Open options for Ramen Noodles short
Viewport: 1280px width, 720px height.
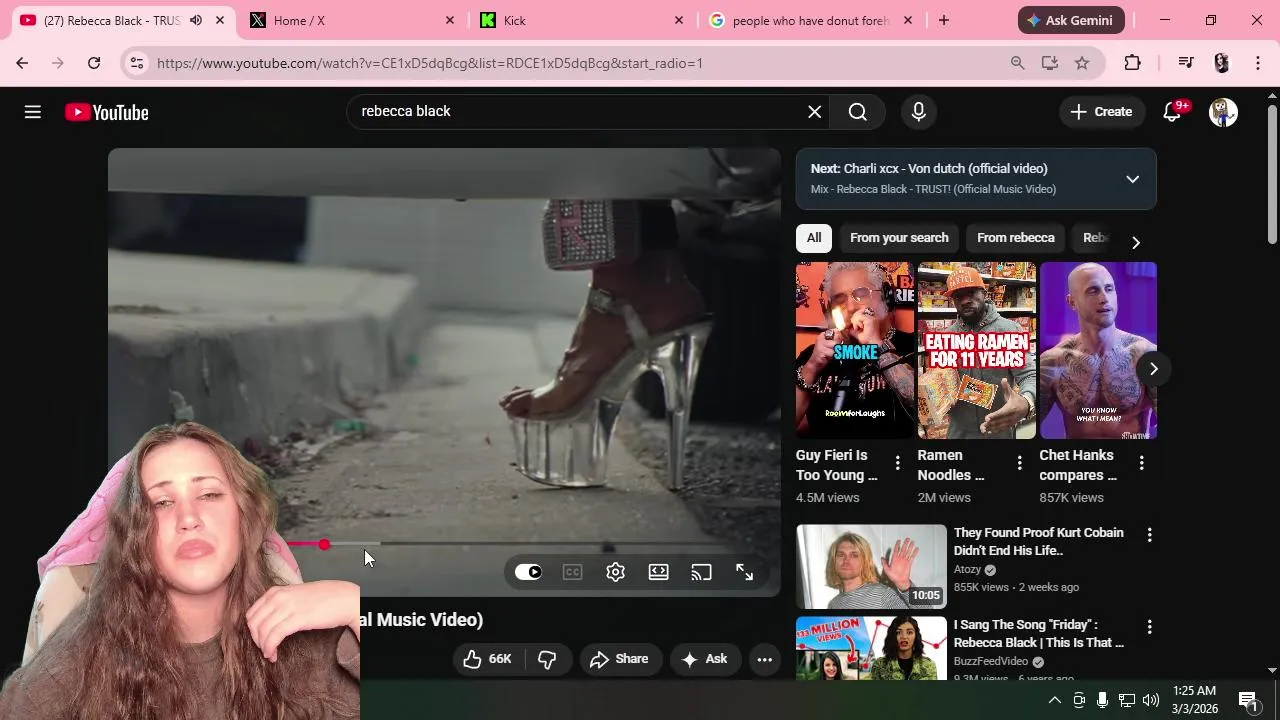(x=1019, y=462)
